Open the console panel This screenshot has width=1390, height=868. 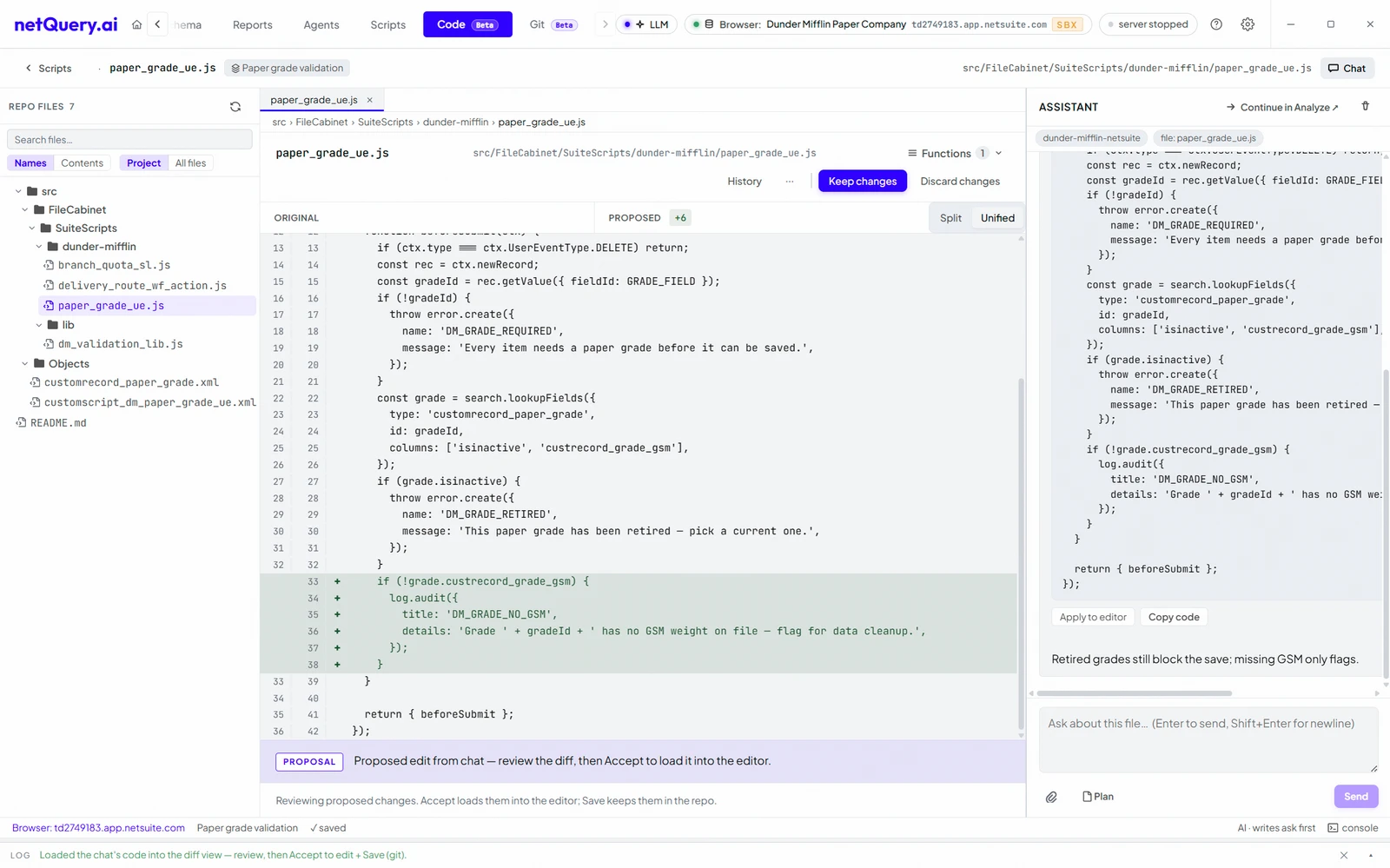tap(1353, 828)
